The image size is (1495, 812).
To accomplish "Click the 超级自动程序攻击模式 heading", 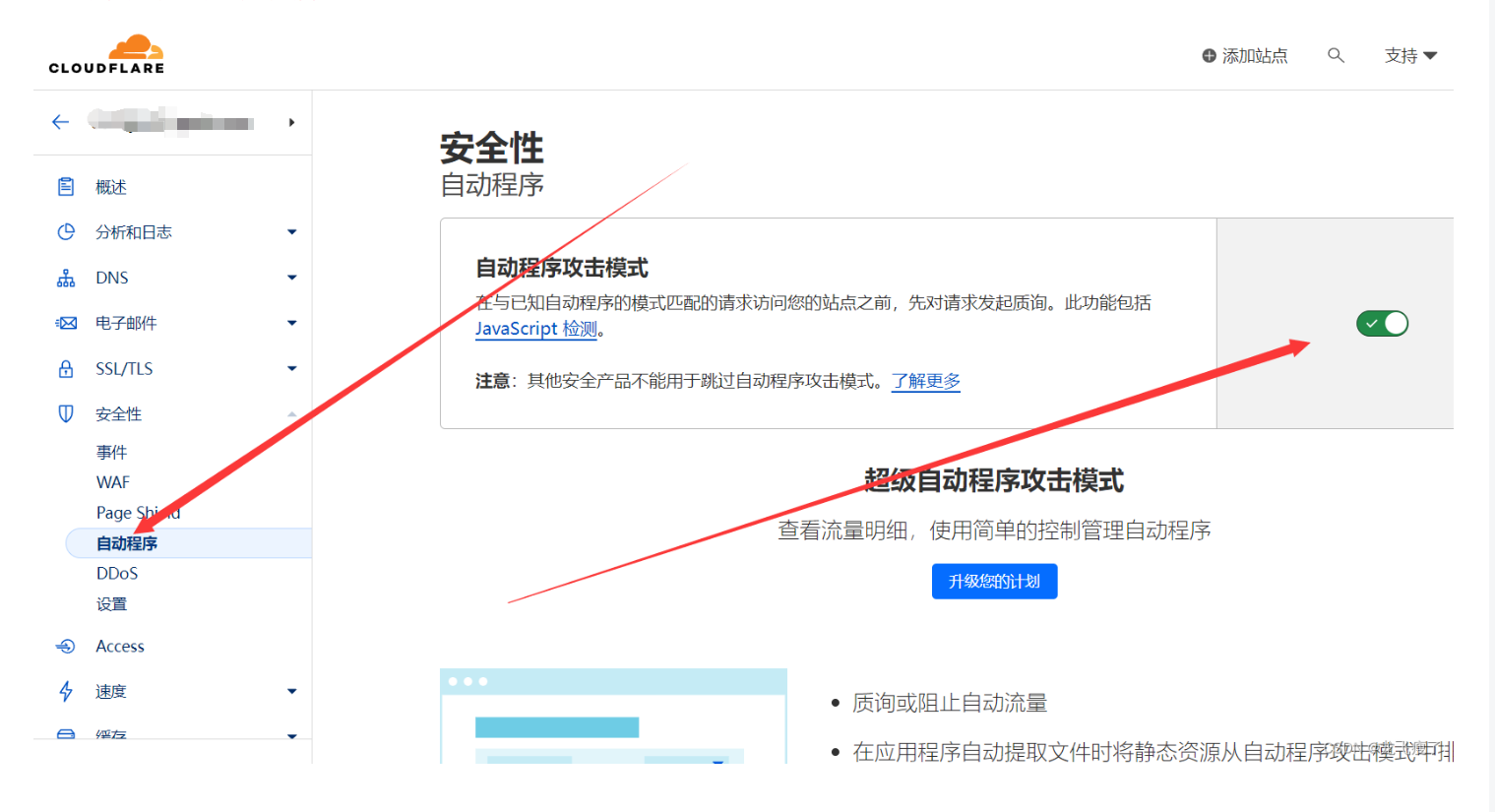I will point(994,480).
